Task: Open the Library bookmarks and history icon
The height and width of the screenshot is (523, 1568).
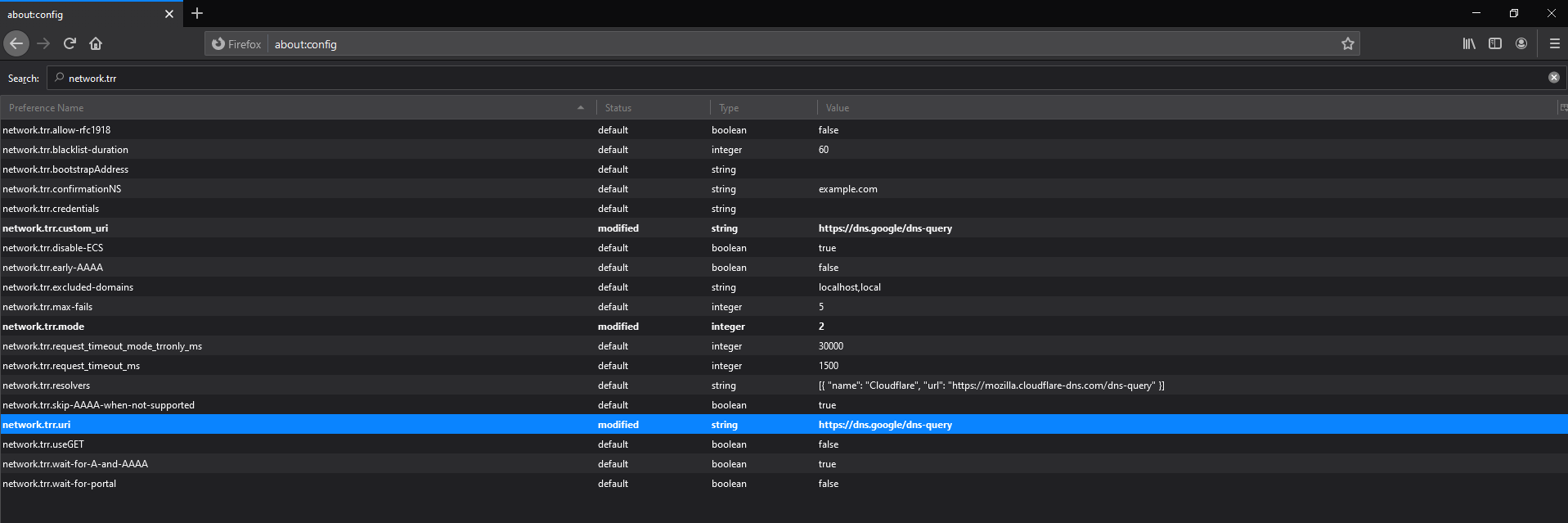Action: click(1469, 43)
